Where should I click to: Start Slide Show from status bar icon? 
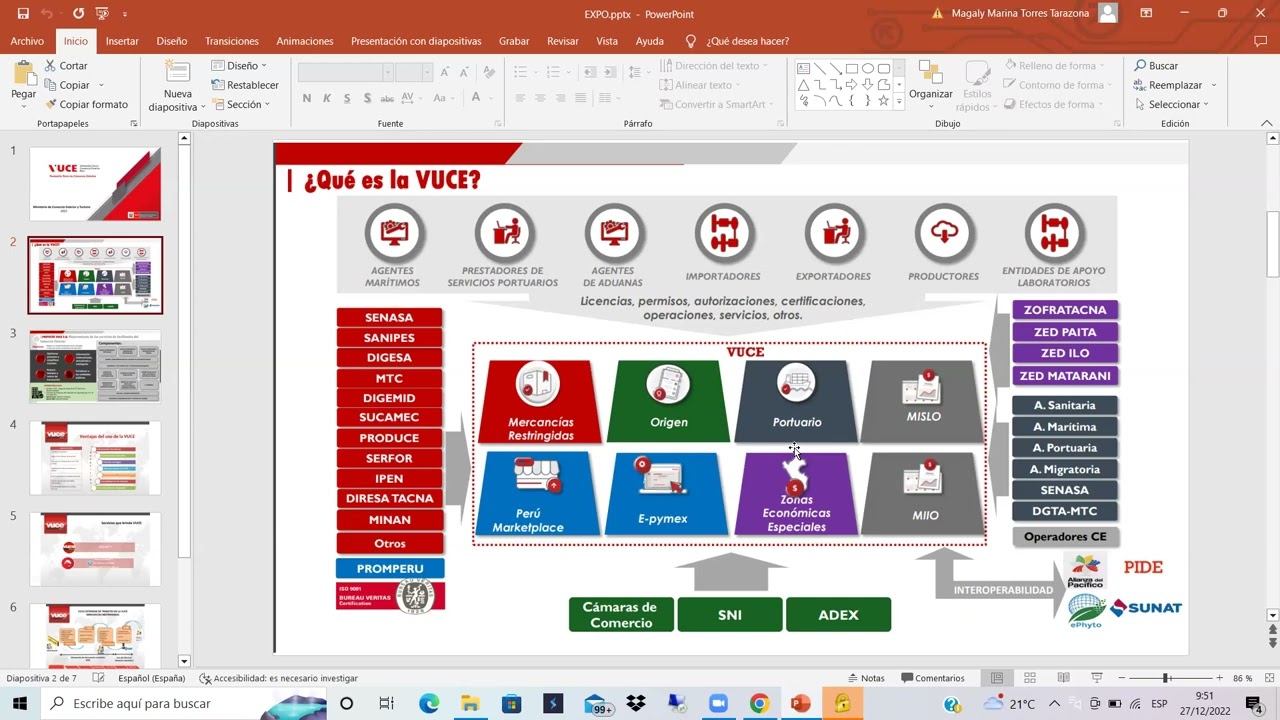(x=1096, y=678)
